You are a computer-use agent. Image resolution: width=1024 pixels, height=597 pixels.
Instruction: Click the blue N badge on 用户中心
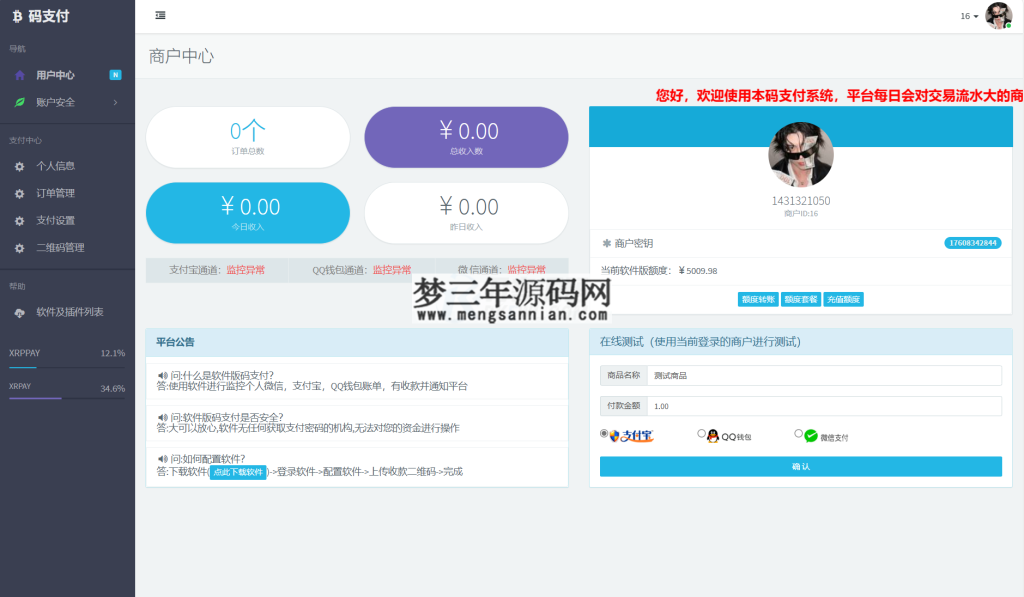[116, 75]
